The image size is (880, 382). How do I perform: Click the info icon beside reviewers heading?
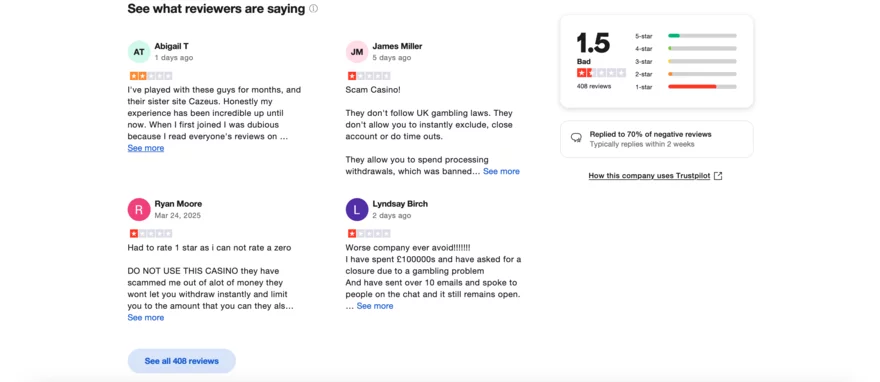pos(314,8)
